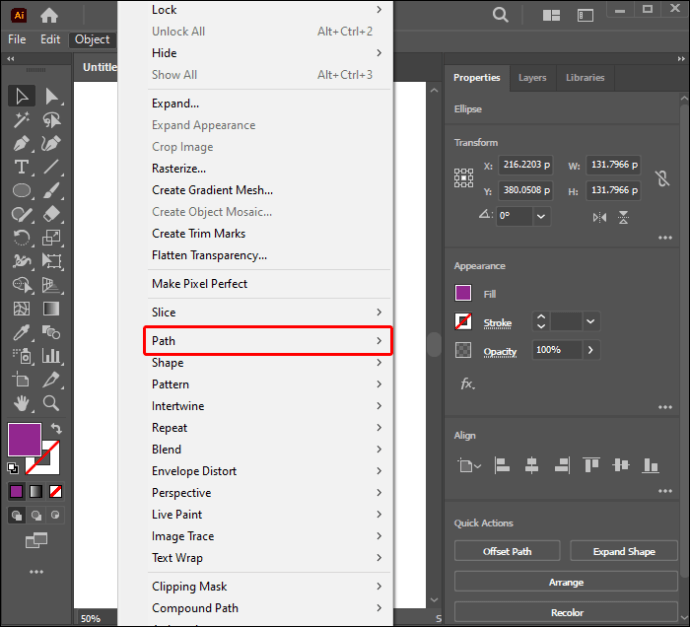Open the stroke weight dropdown
The width and height of the screenshot is (690, 627).
point(591,322)
